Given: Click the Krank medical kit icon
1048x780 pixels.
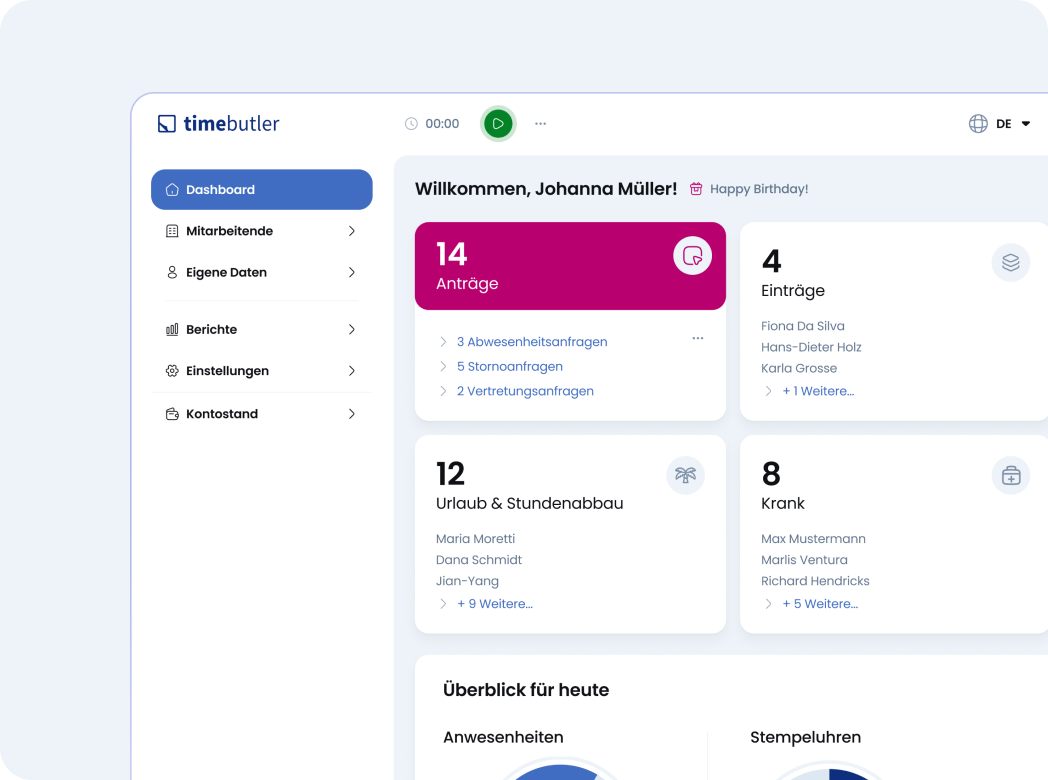Looking at the screenshot, I should point(1010,475).
